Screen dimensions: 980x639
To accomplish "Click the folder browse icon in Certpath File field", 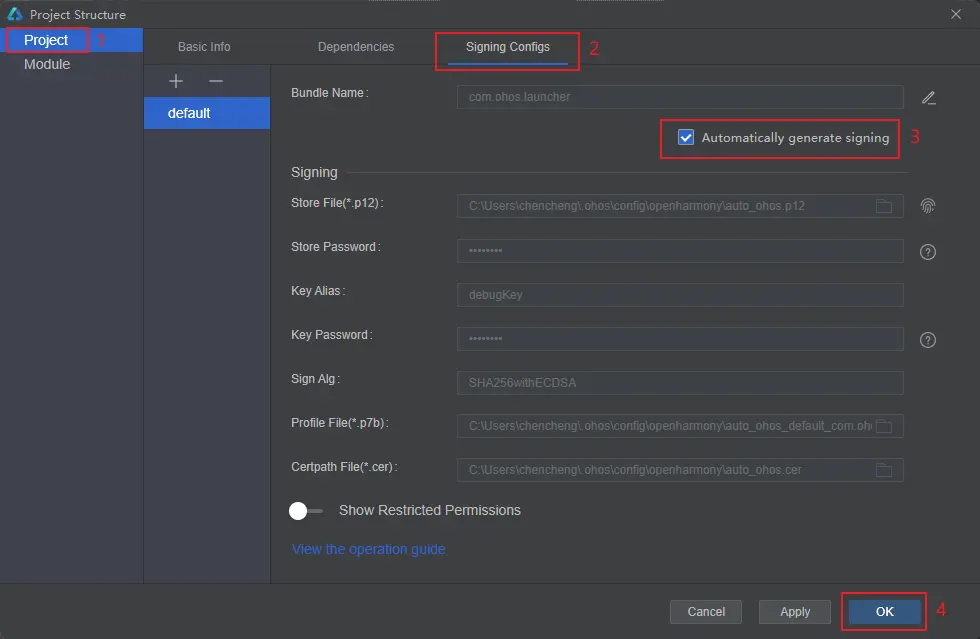I will click(884, 470).
